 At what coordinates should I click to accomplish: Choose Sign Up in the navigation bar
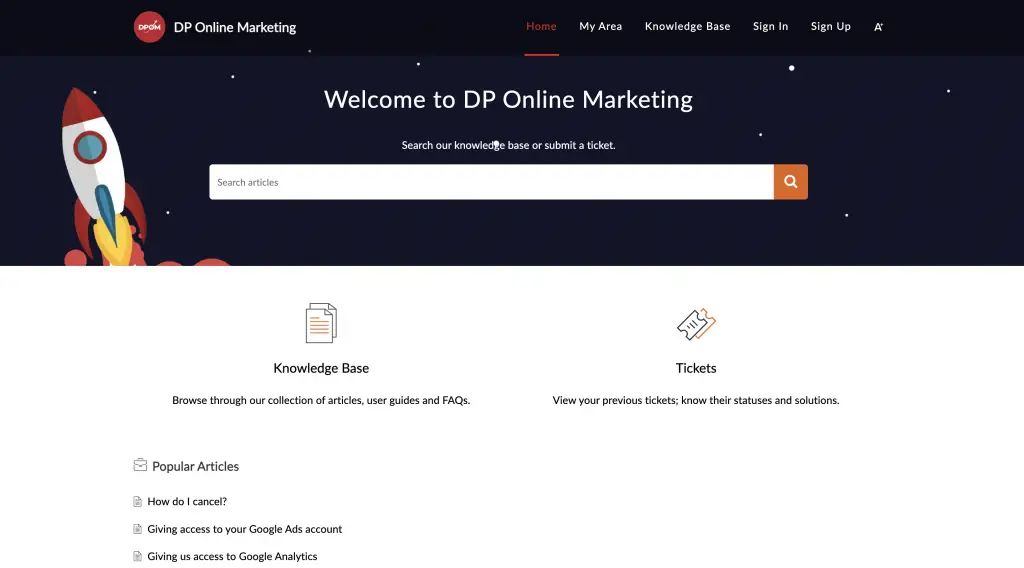(830, 26)
